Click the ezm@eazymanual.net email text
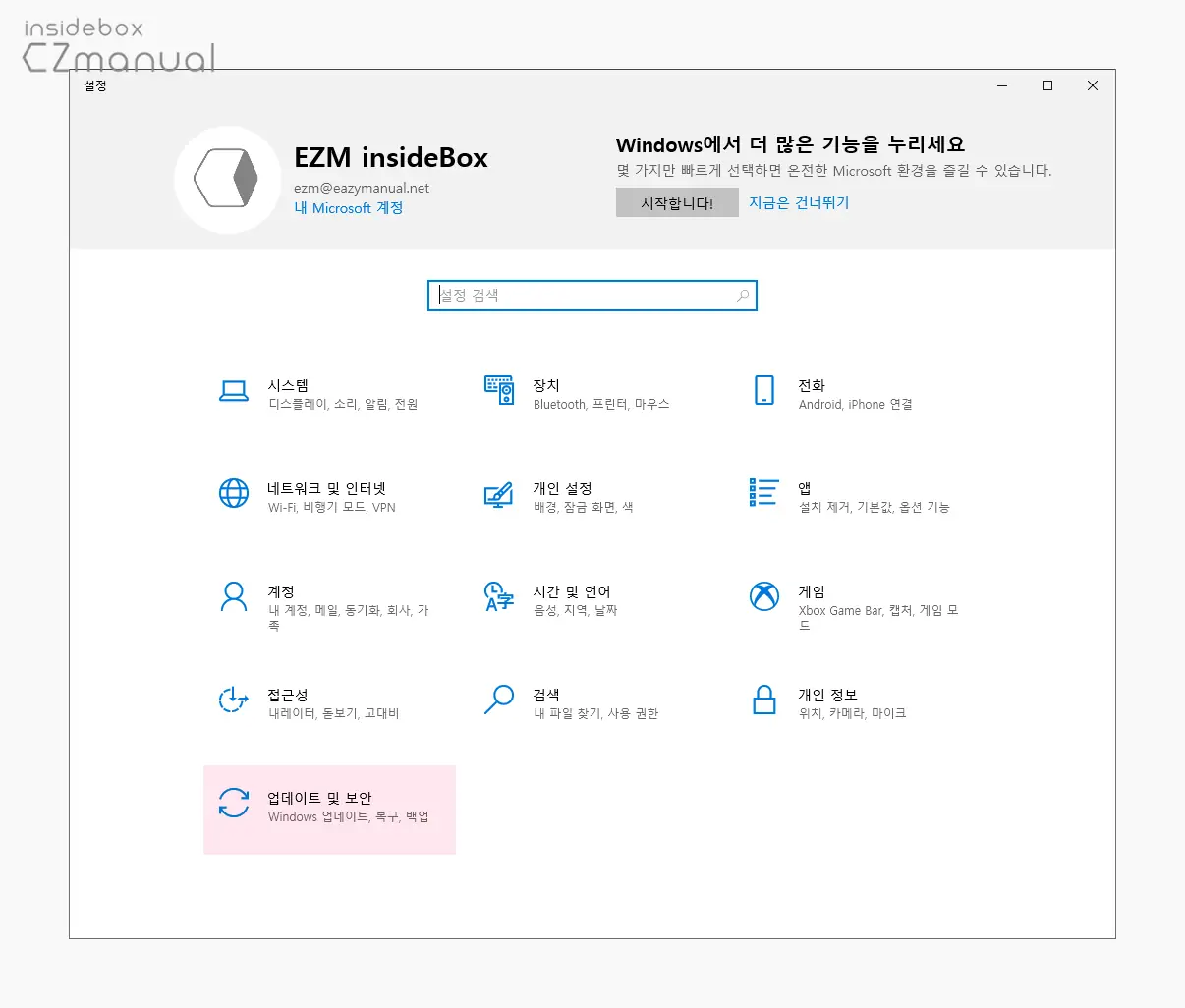This screenshot has height=1008, width=1185. point(362,188)
